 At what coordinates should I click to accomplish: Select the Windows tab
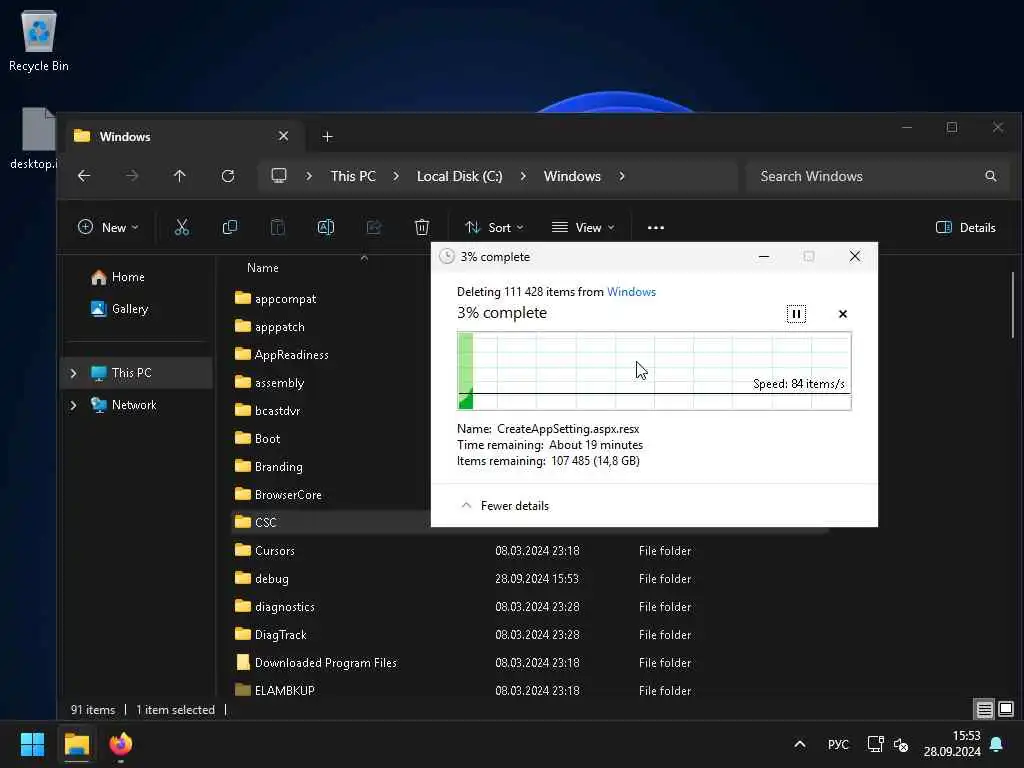click(183, 136)
